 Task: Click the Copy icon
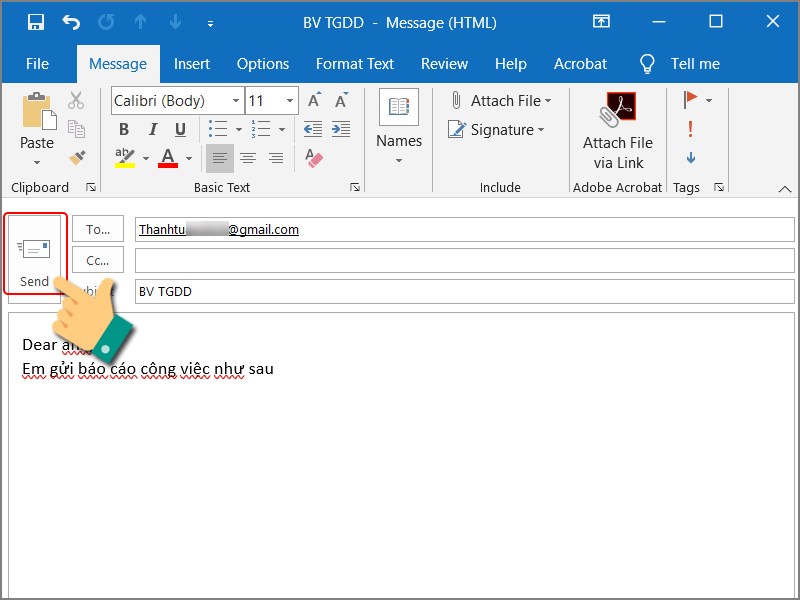[x=76, y=129]
